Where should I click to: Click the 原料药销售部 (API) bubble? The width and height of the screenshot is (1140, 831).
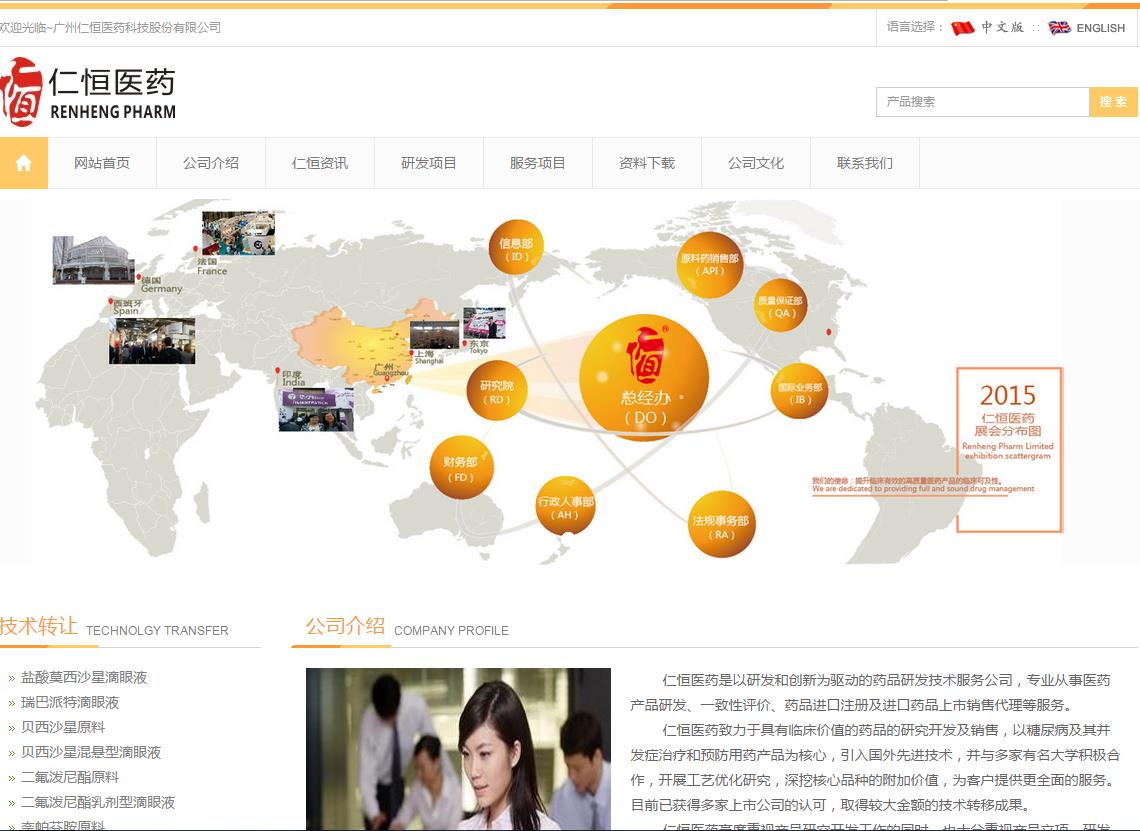710,265
